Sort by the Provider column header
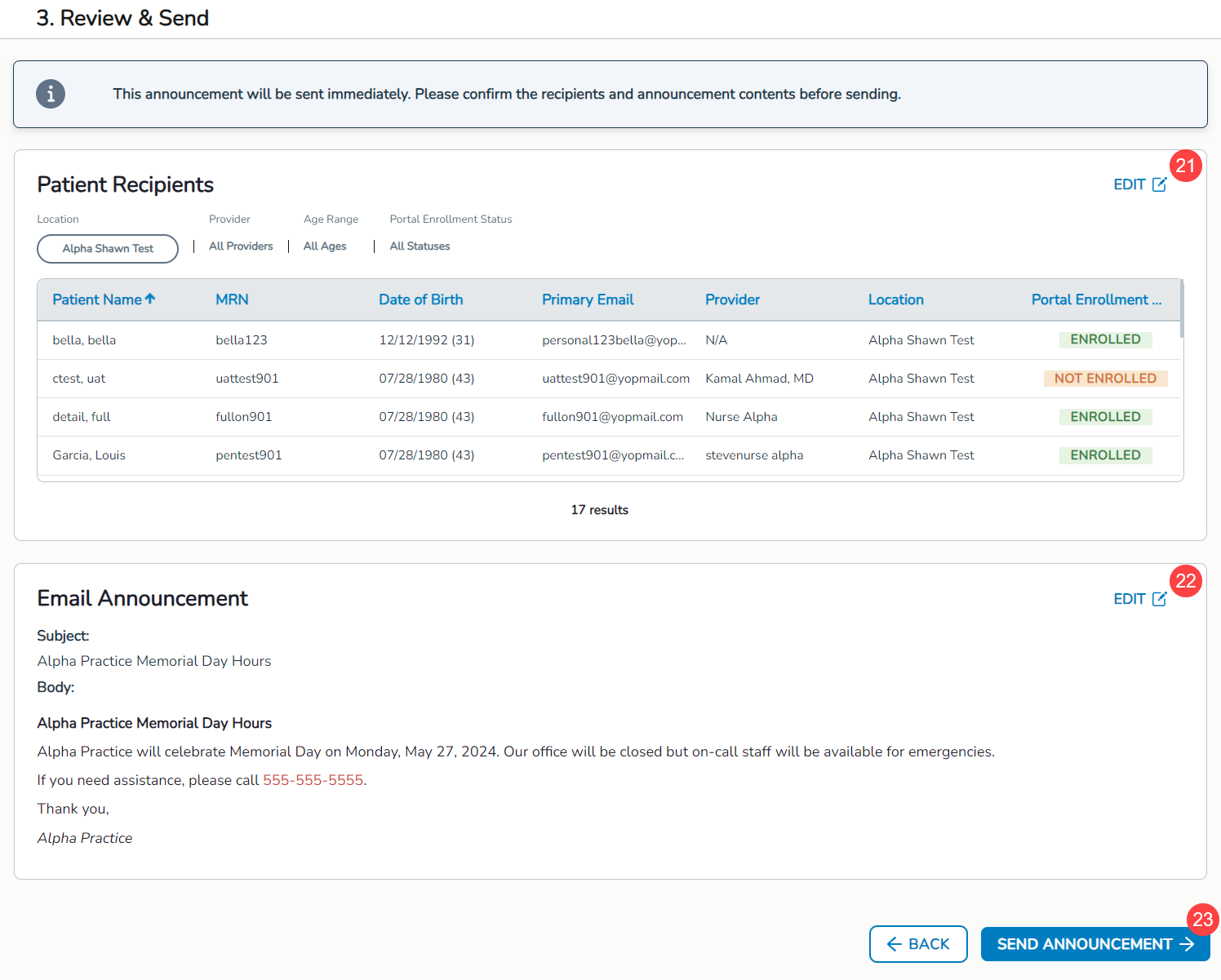 coord(732,299)
